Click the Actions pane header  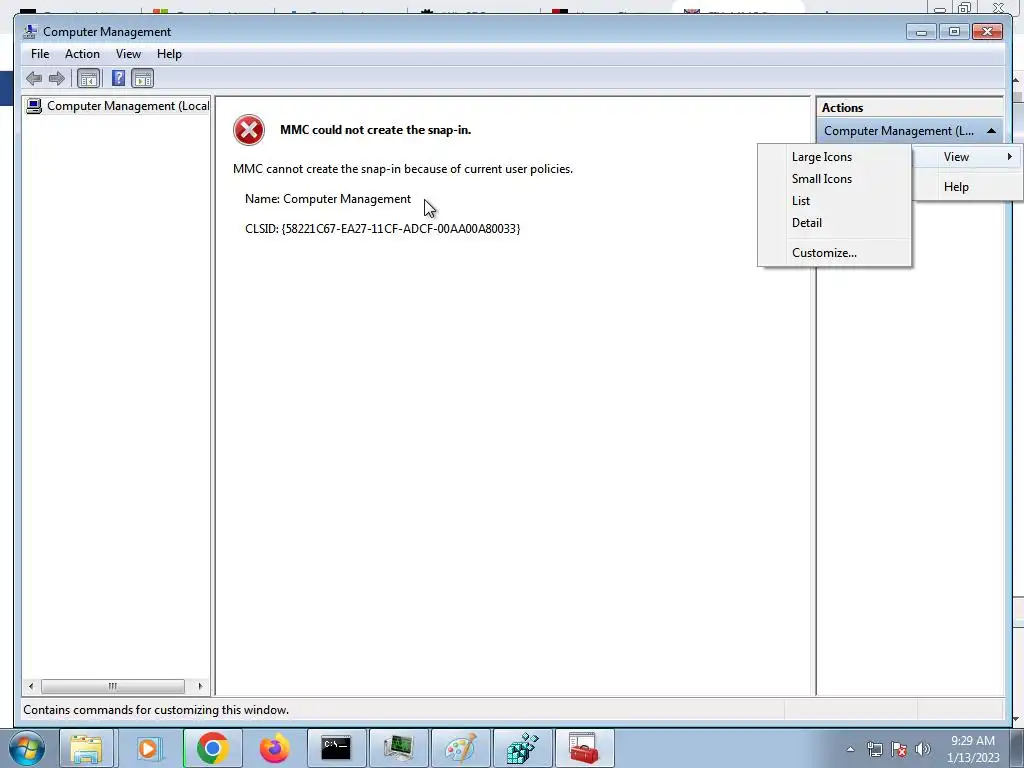pyautogui.click(x=910, y=108)
